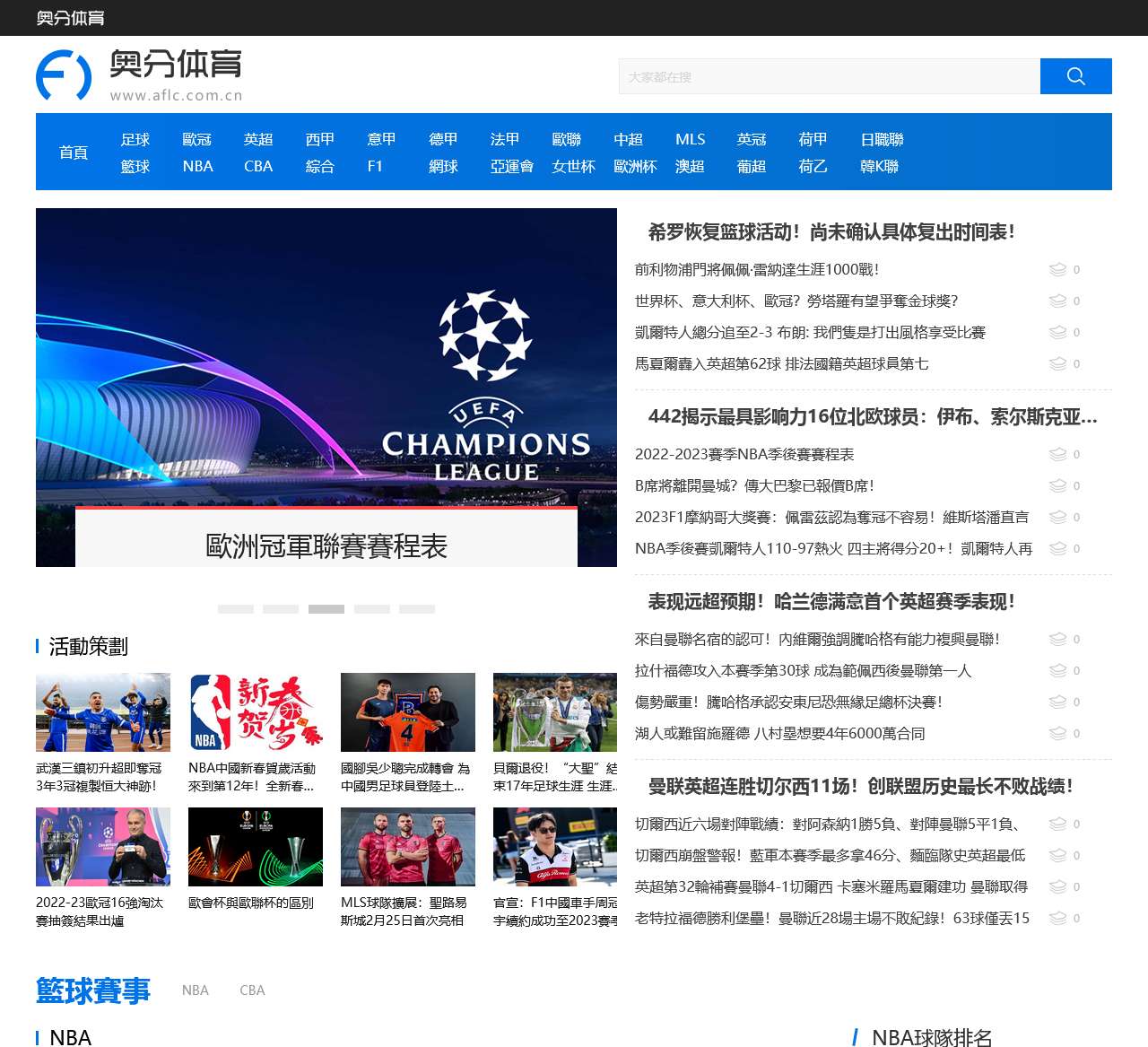Open the 網球 navigation item
This screenshot has width=1148, height=1047.
pos(443,166)
